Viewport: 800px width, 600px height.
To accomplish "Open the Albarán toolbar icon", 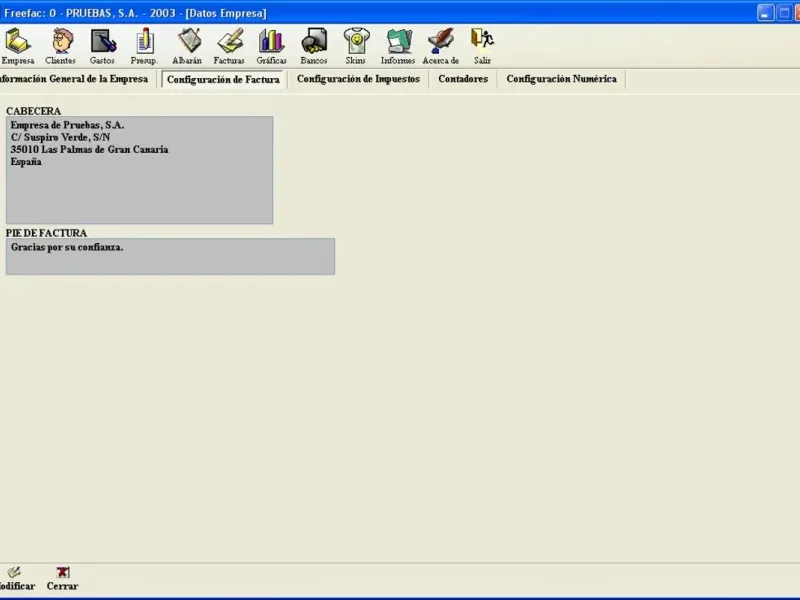I will [187, 46].
